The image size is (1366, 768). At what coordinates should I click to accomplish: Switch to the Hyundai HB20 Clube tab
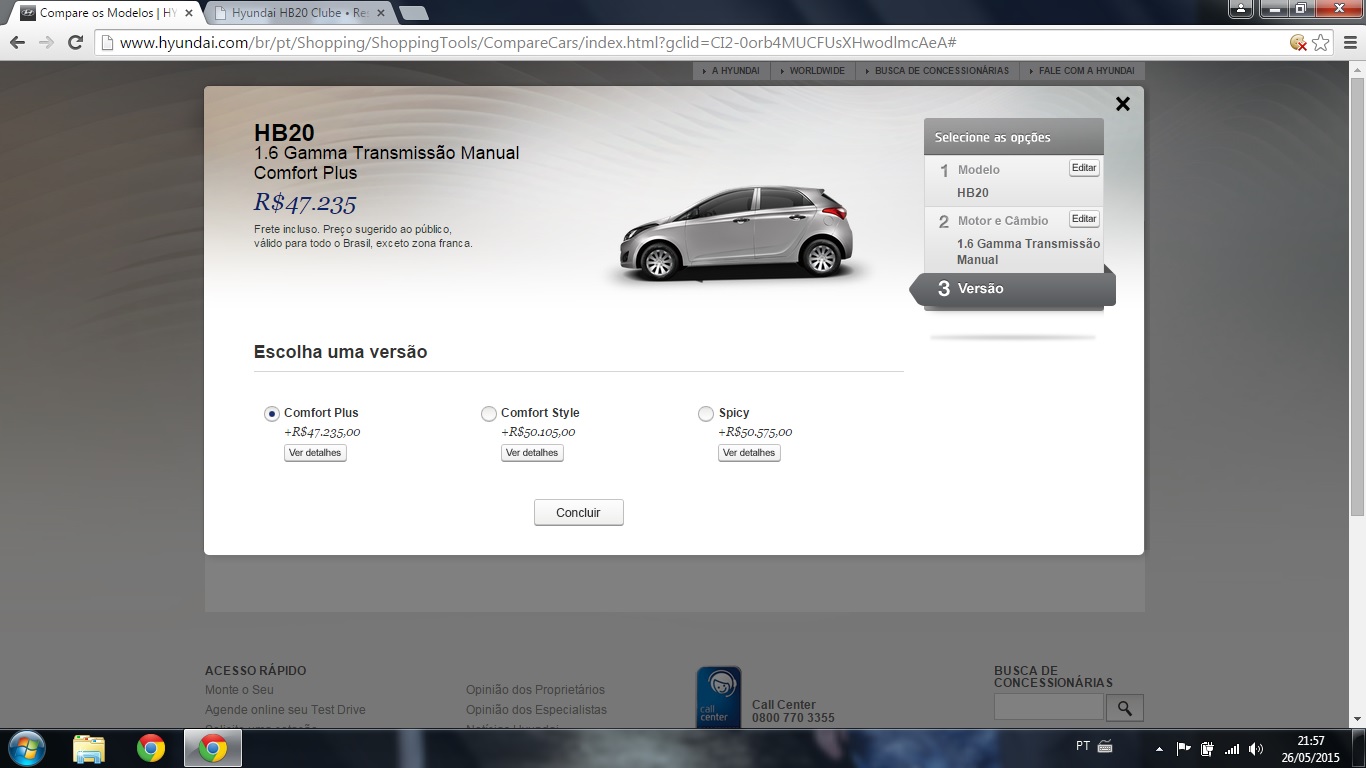tap(298, 13)
